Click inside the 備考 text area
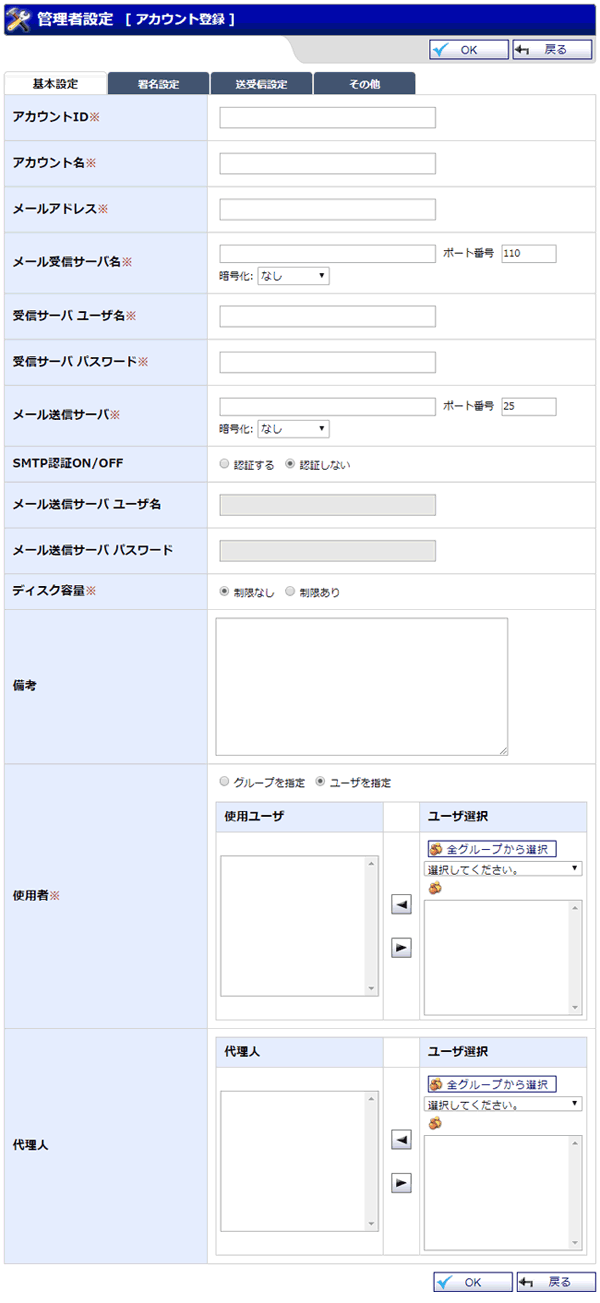600x1303 pixels. pos(361,686)
